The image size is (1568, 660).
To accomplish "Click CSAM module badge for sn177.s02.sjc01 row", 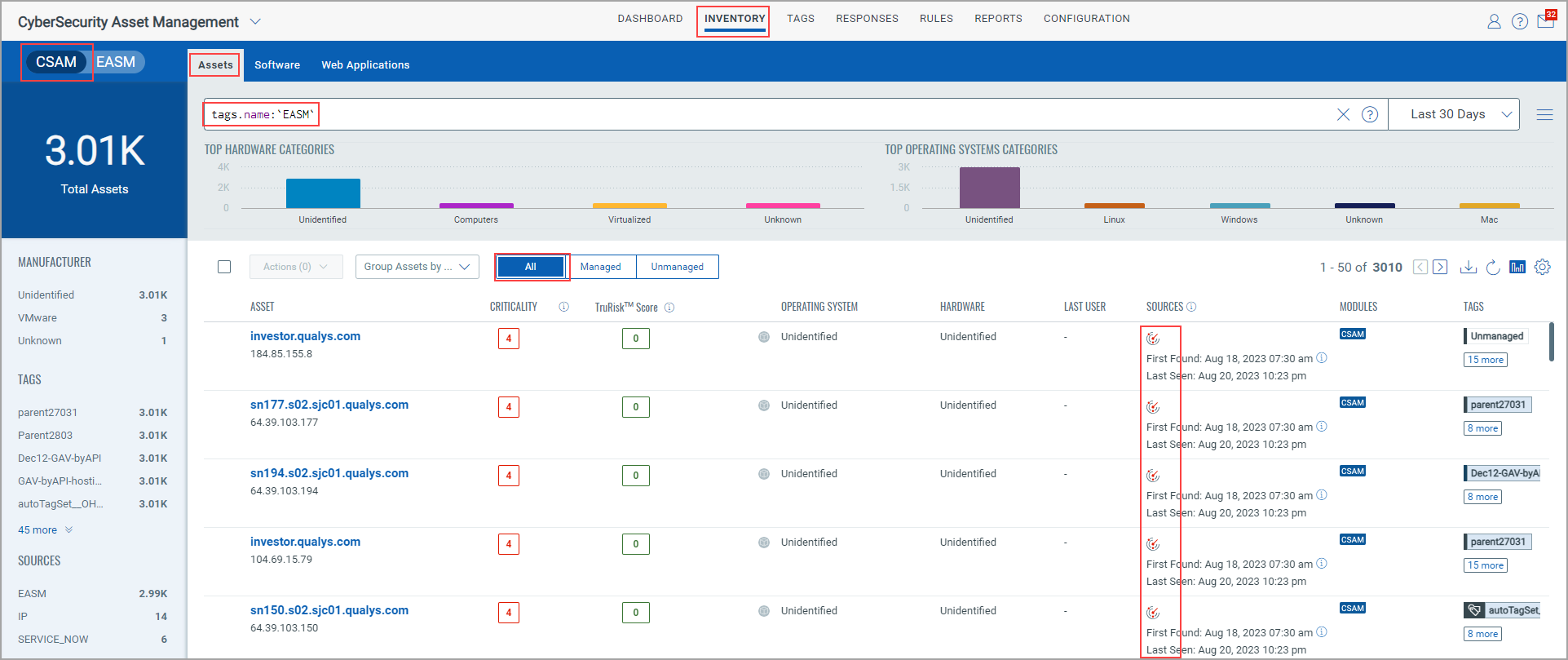I will (x=1353, y=402).
